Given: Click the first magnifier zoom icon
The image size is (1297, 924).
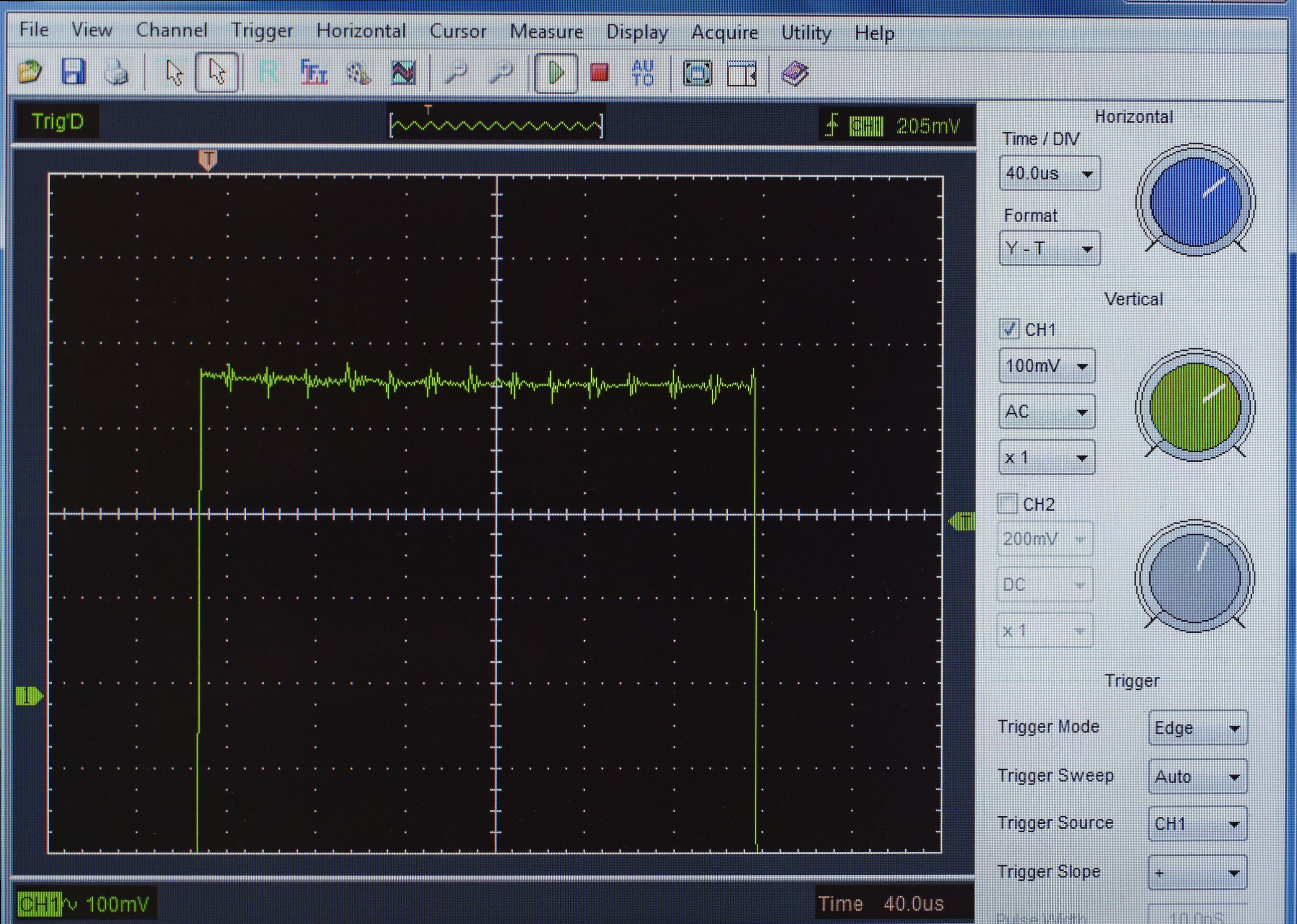Looking at the screenshot, I should [x=456, y=73].
